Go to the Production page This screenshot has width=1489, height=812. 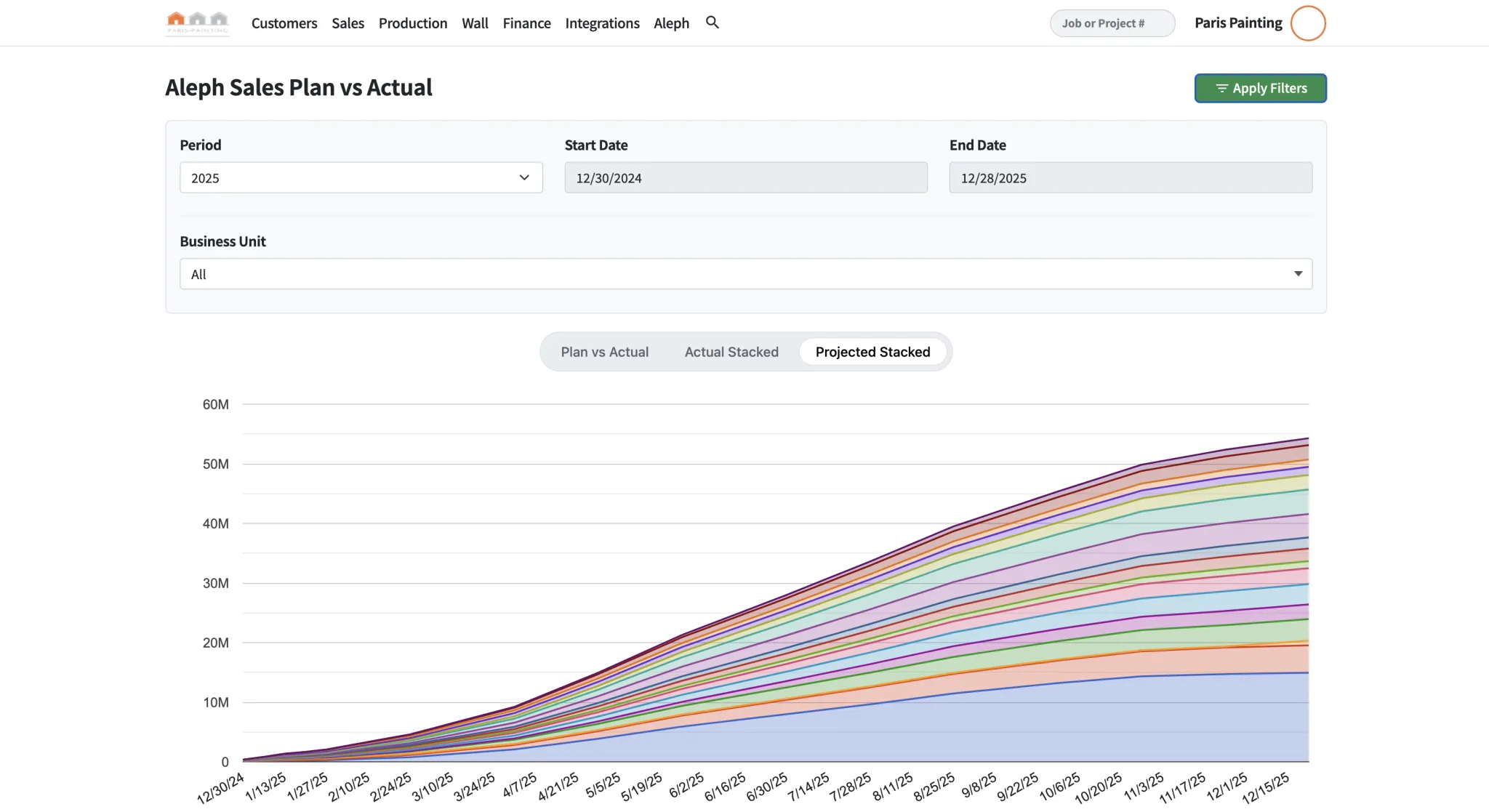pos(412,23)
